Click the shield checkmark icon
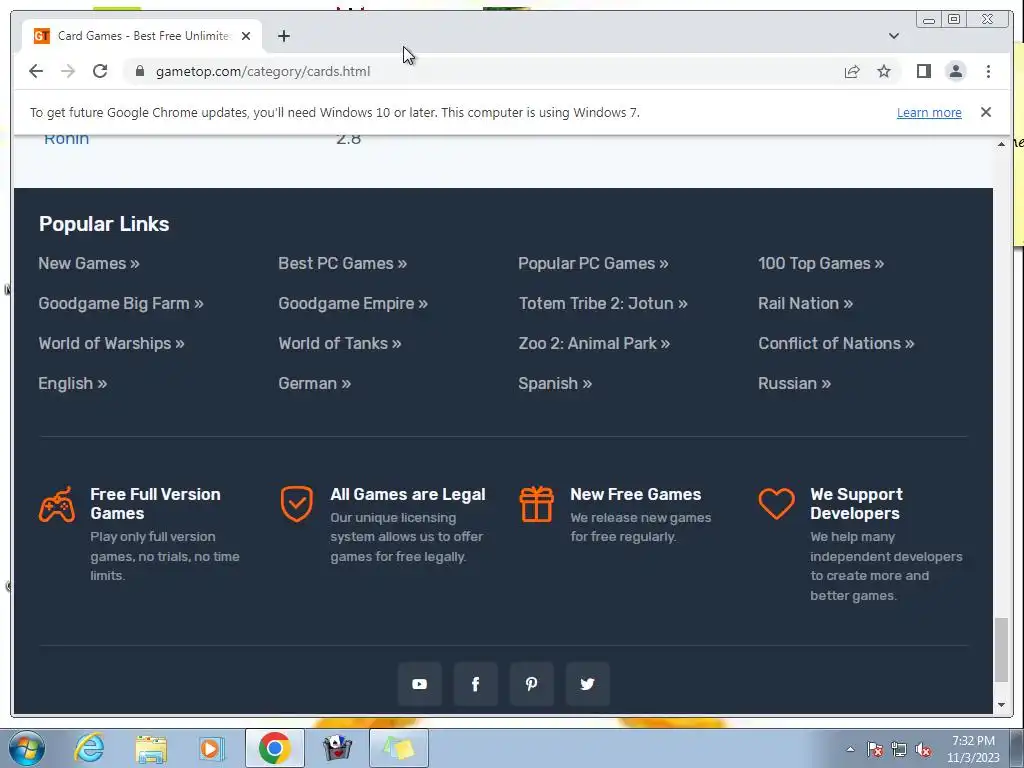 click(296, 504)
